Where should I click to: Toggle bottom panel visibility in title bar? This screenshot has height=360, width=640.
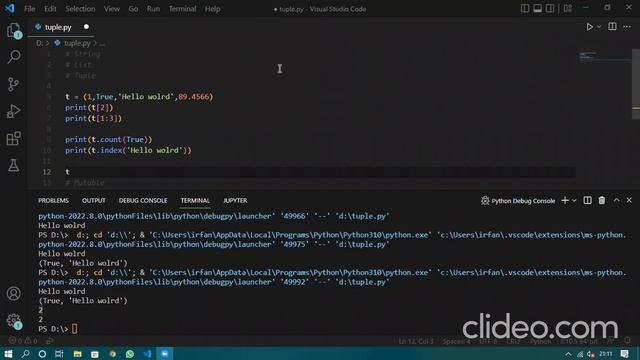[538, 8]
